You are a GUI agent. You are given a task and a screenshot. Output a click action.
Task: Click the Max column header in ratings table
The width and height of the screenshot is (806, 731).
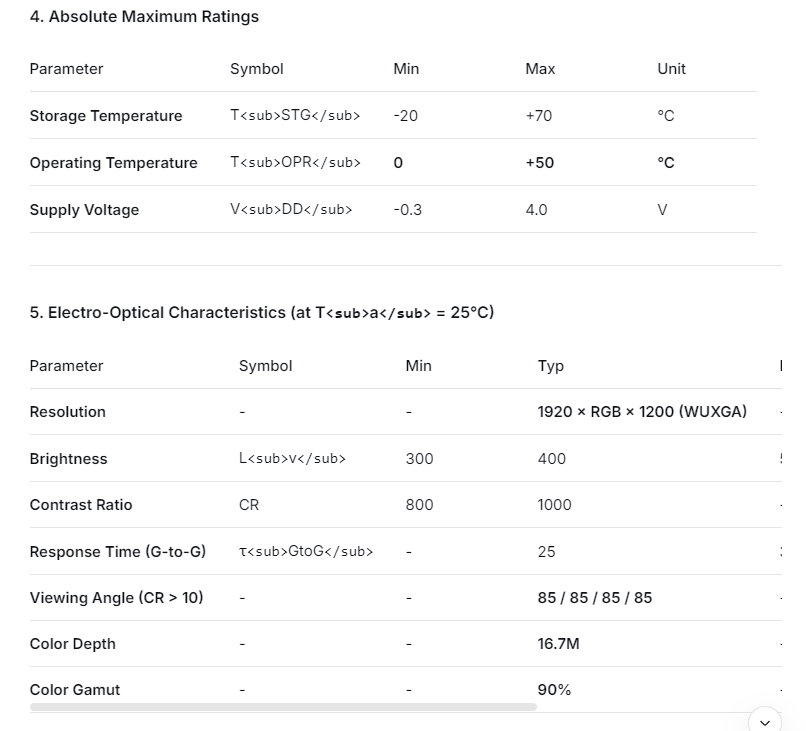(x=540, y=69)
